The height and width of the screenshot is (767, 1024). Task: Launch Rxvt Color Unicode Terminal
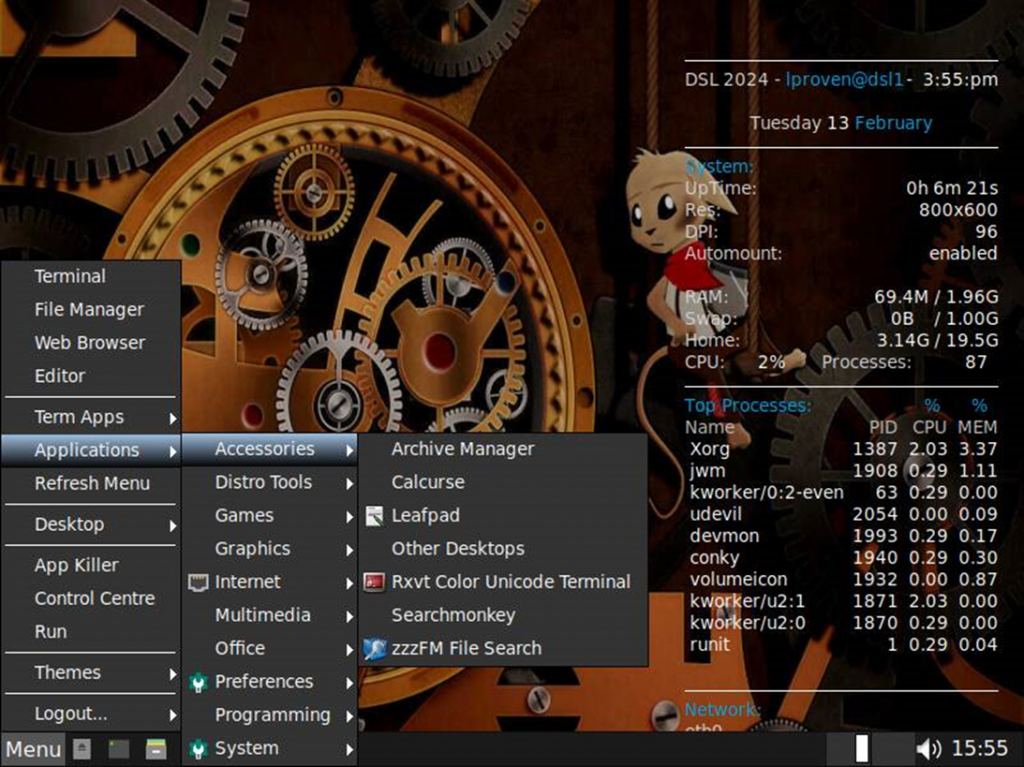pos(503,582)
